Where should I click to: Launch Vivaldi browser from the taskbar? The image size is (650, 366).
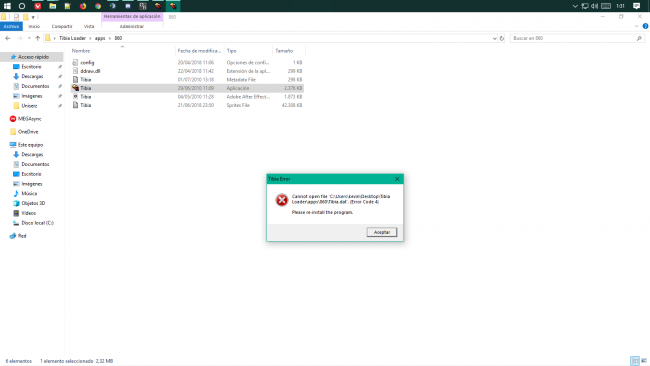pos(38,6)
